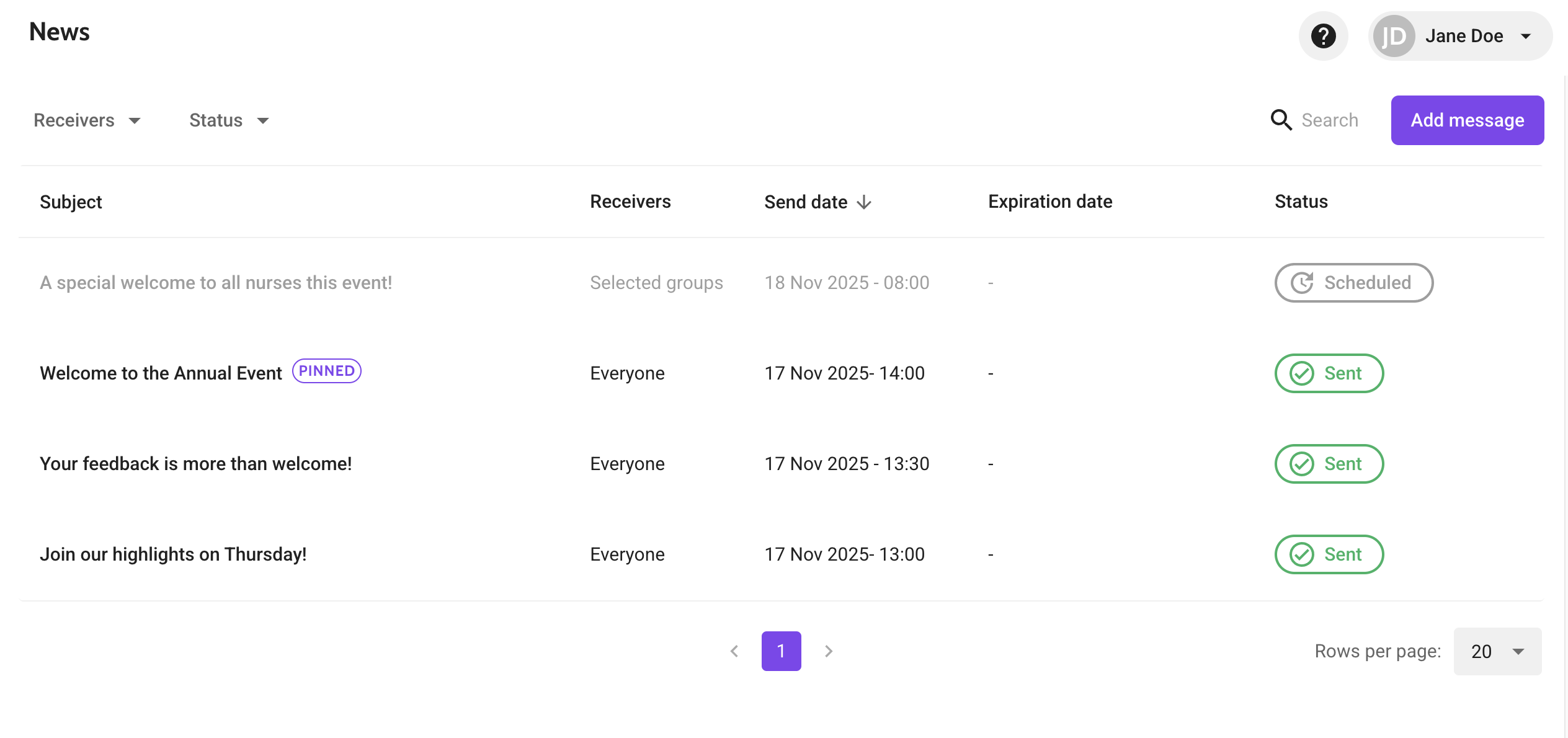Viewport: 1568px width, 738px height.
Task: Click the Scheduled status badge
Action: pyautogui.click(x=1353, y=283)
